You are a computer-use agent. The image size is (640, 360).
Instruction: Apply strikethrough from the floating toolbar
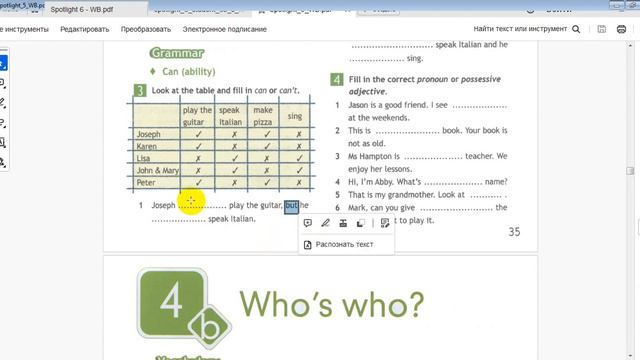pos(343,223)
